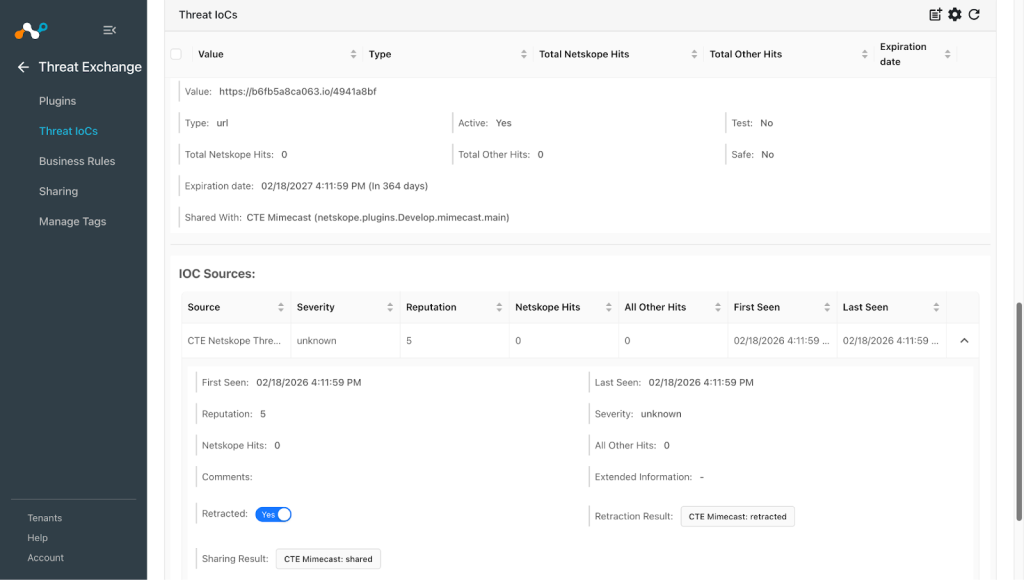Sort IOC Sources by Severity
The width and height of the screenshot is (1024, 580).
[390, 307]
